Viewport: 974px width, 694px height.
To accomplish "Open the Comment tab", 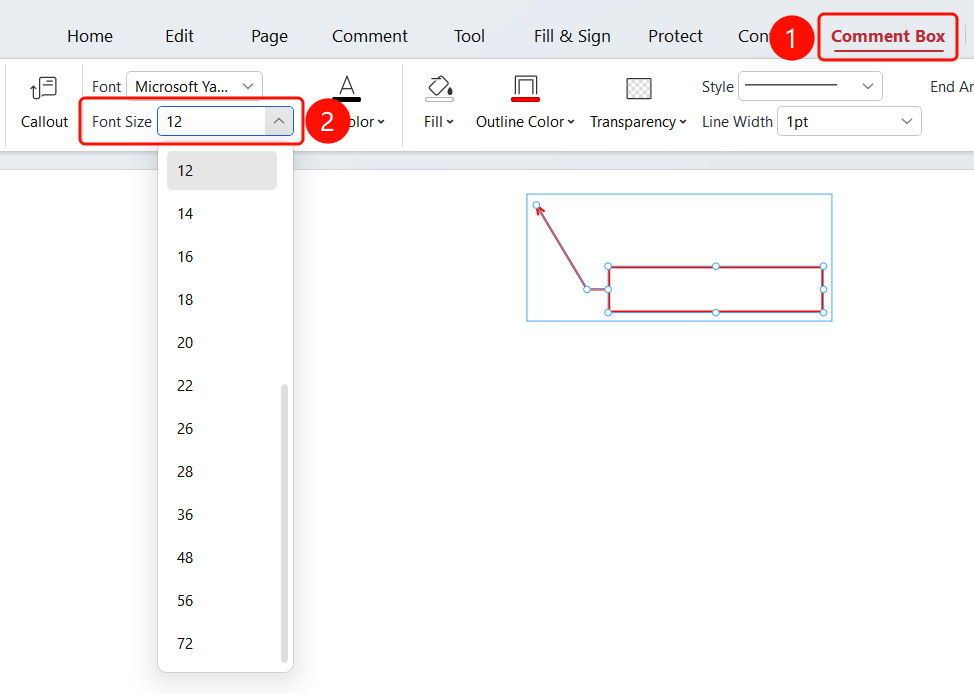I will pyautogui.click(x=370, y=36).
